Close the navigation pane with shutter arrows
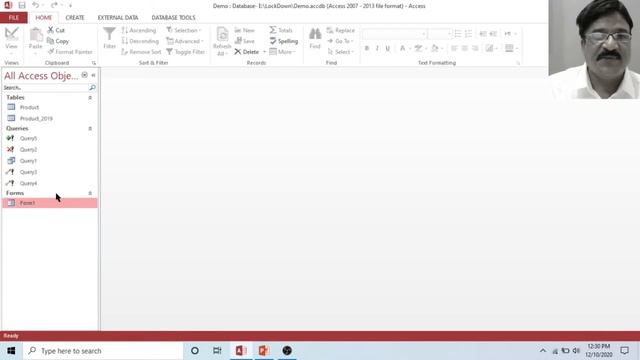 tap(93, 75)
